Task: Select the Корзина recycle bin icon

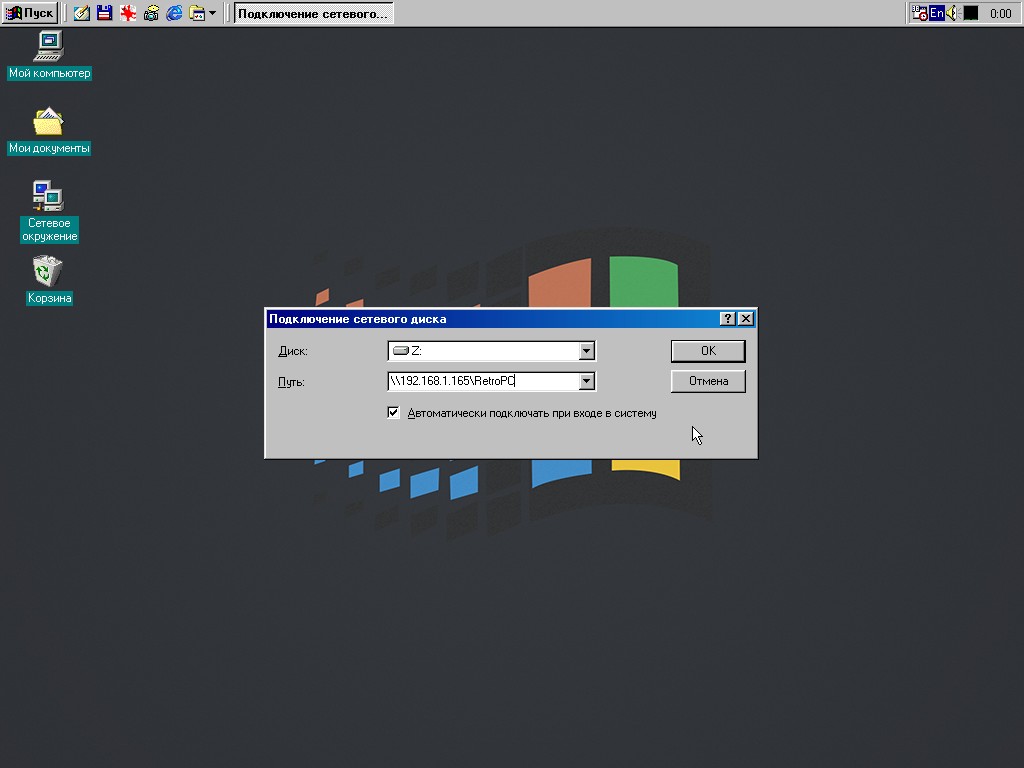Action: 49,272
